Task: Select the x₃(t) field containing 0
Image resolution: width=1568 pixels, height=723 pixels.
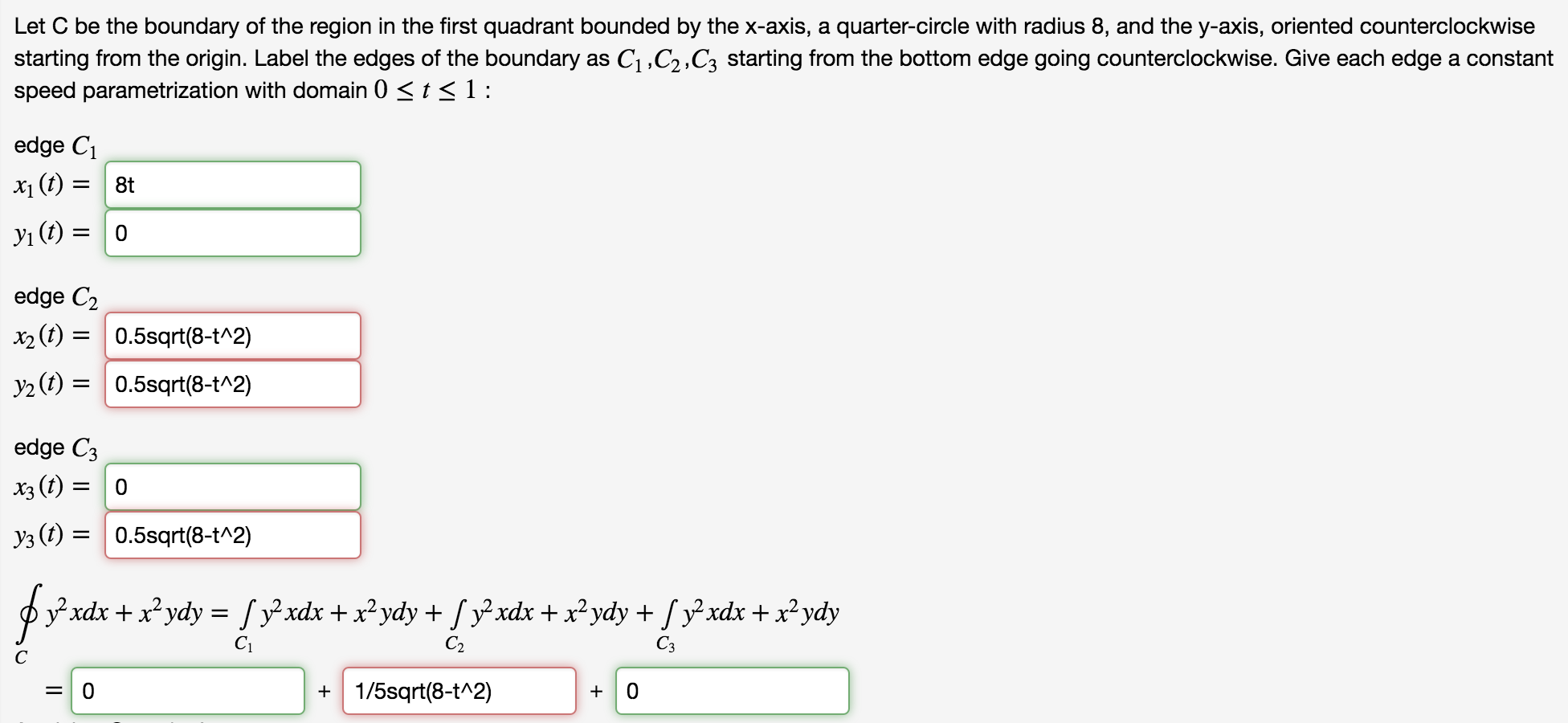Action: click(x=232, y=487)
